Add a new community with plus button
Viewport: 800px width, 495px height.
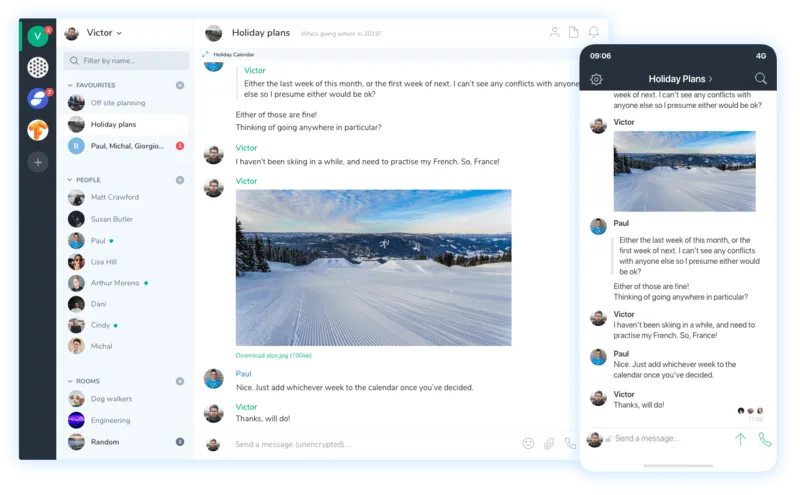38,162
